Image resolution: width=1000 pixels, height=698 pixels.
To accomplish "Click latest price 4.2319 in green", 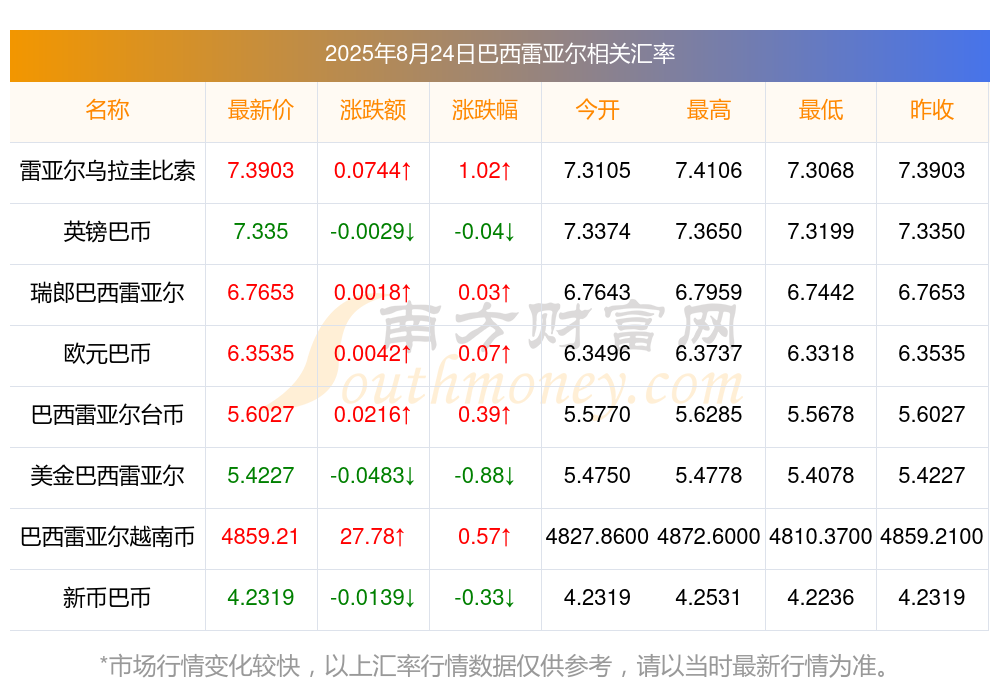I will tap(260, 598).
